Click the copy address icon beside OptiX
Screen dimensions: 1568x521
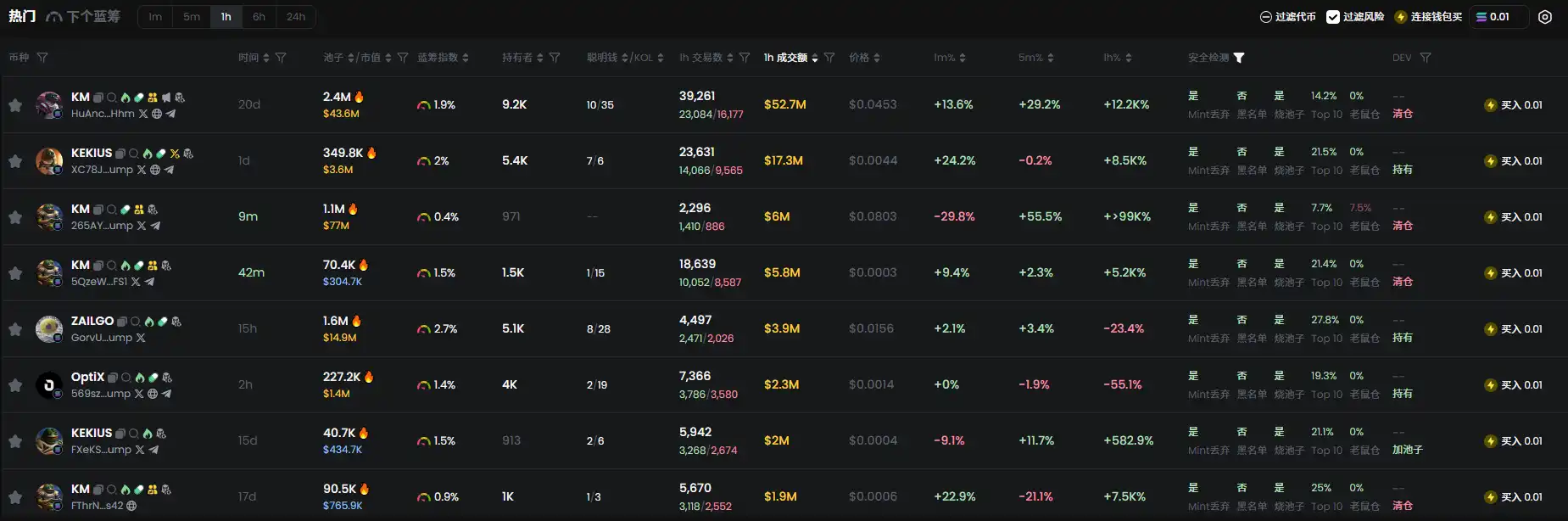tap(113, 378)
